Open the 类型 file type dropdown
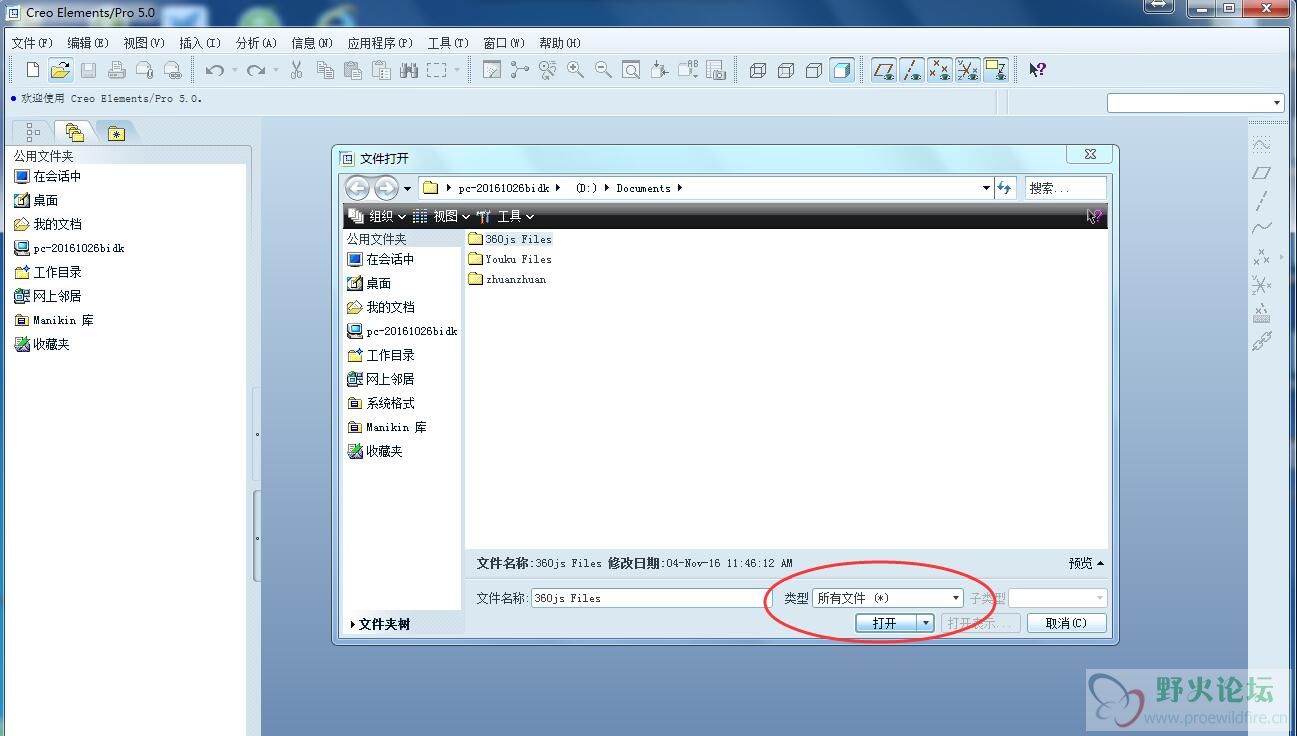This screenshot has width=1297, height=736. tap(888, 598)
